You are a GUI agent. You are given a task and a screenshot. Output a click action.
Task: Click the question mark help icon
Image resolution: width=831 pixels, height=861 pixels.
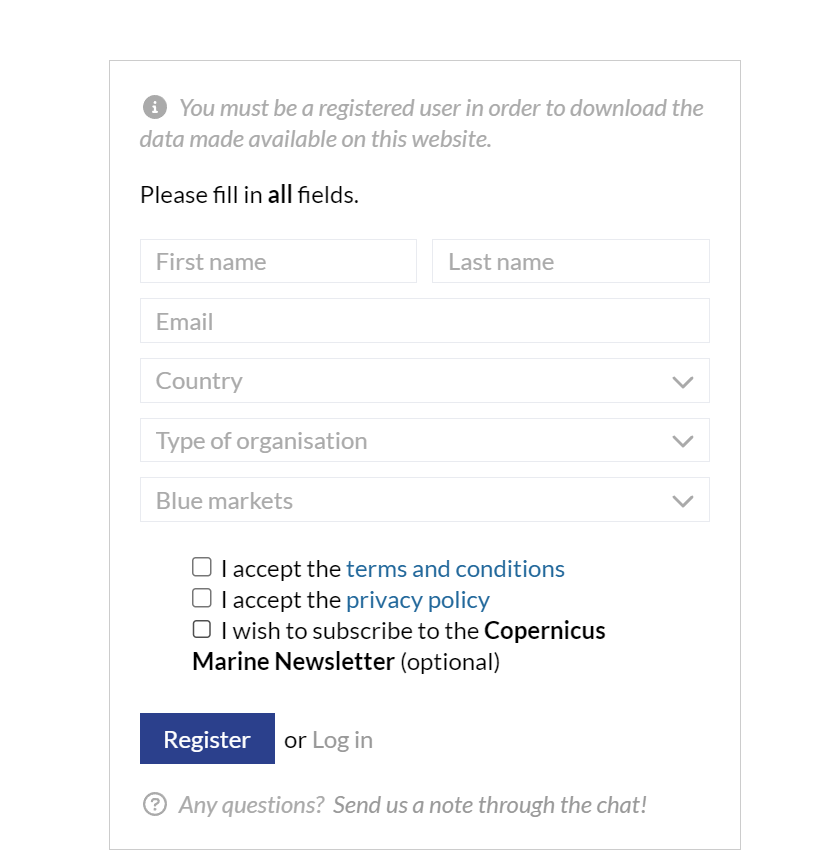click(154, 804)
